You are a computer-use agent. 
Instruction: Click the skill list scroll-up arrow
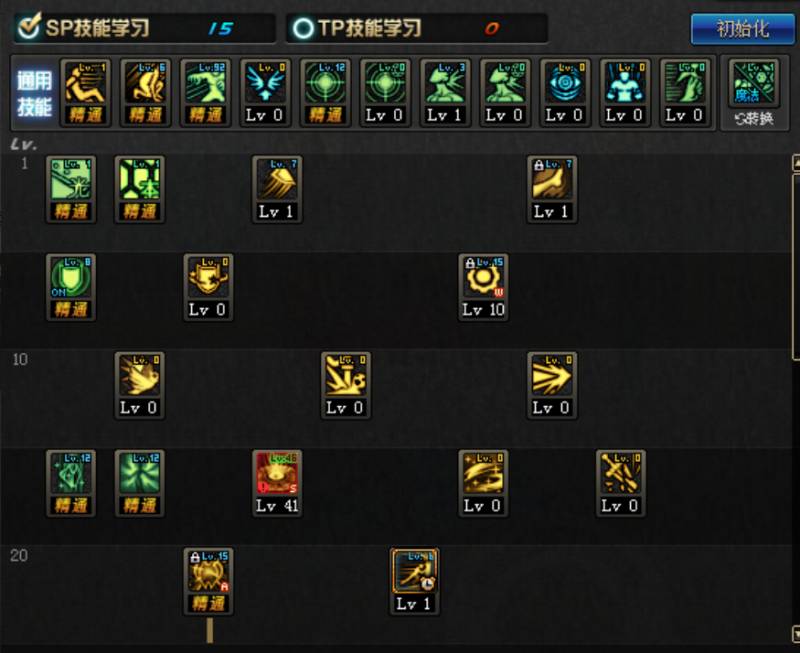796,163
